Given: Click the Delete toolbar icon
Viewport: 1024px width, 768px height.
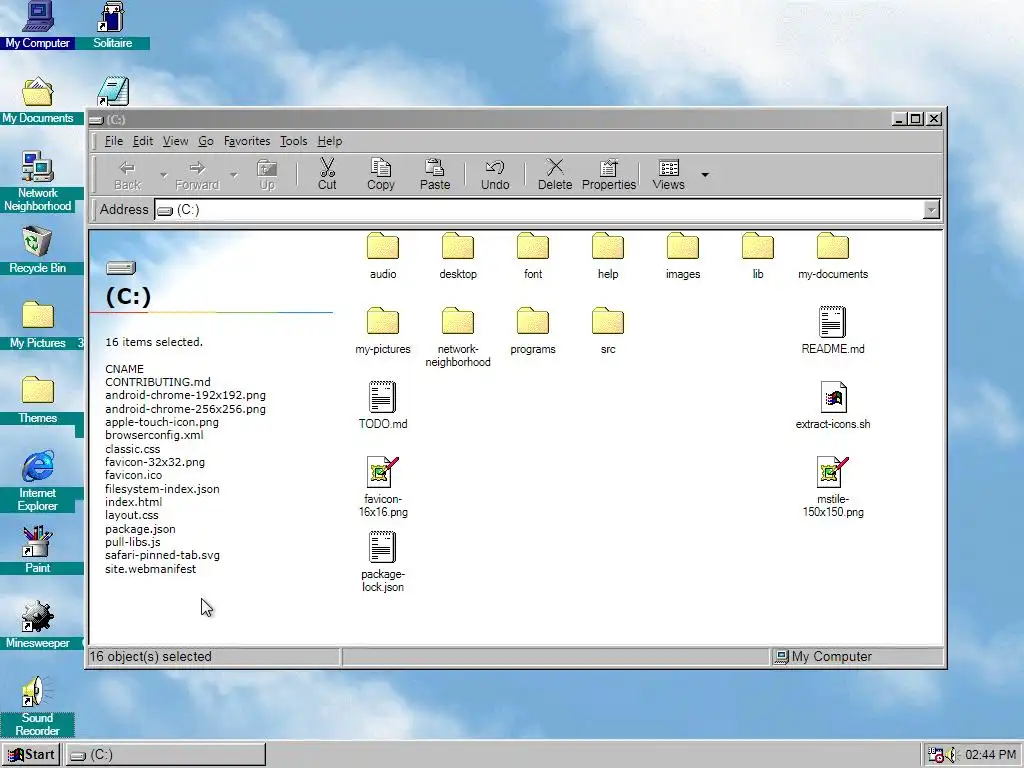Looking at the screenshot, I should pos(555,168).
